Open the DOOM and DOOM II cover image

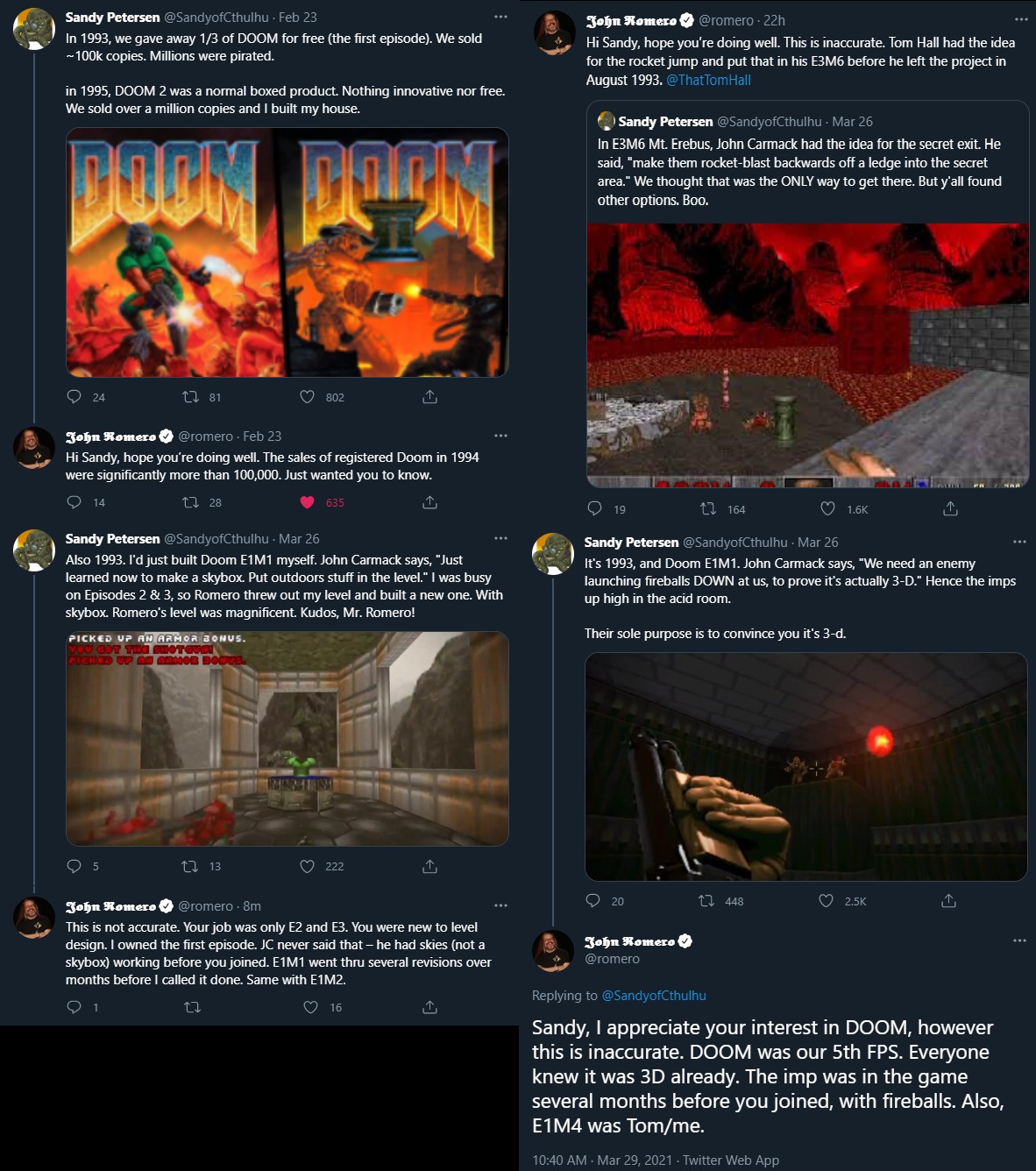pos(287,252)
